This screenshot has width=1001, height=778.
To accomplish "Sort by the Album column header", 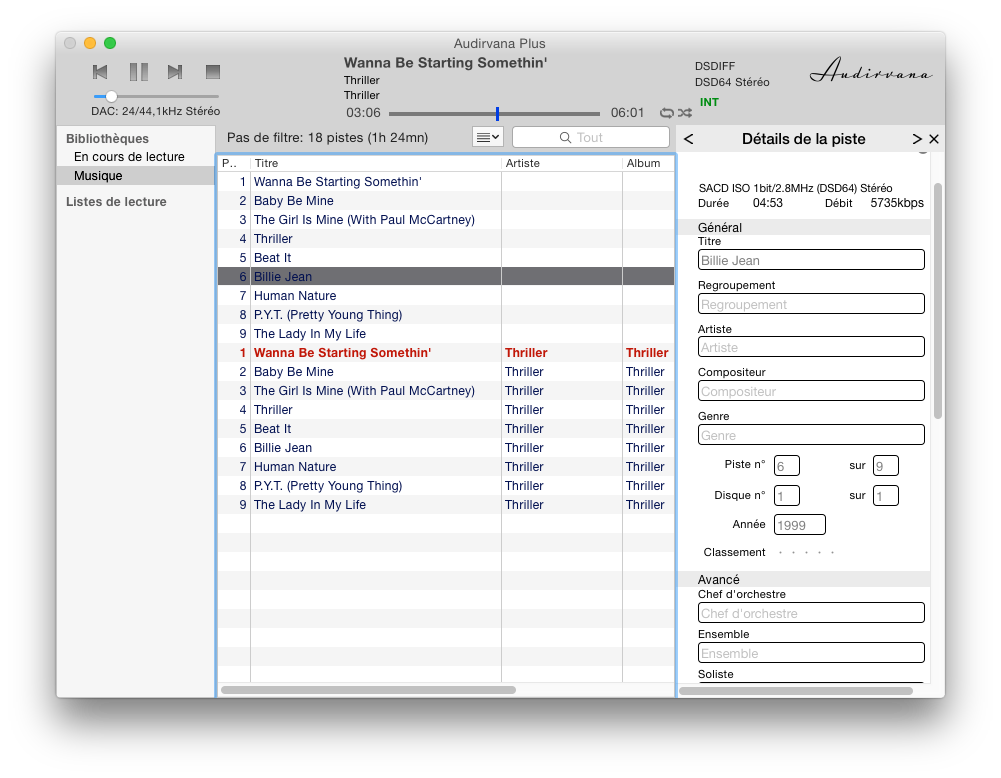I will click(649, 163).
